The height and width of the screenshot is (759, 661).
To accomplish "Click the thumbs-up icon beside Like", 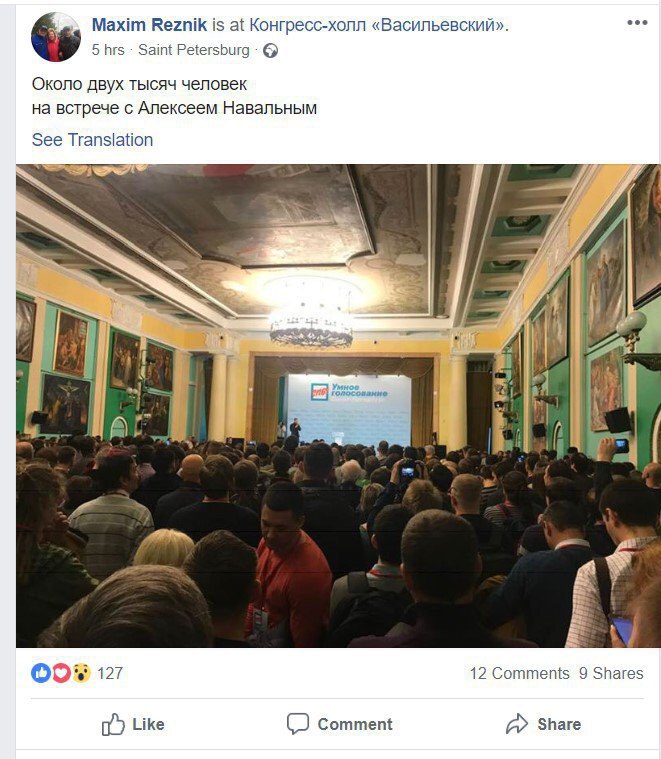I will 113,724.
